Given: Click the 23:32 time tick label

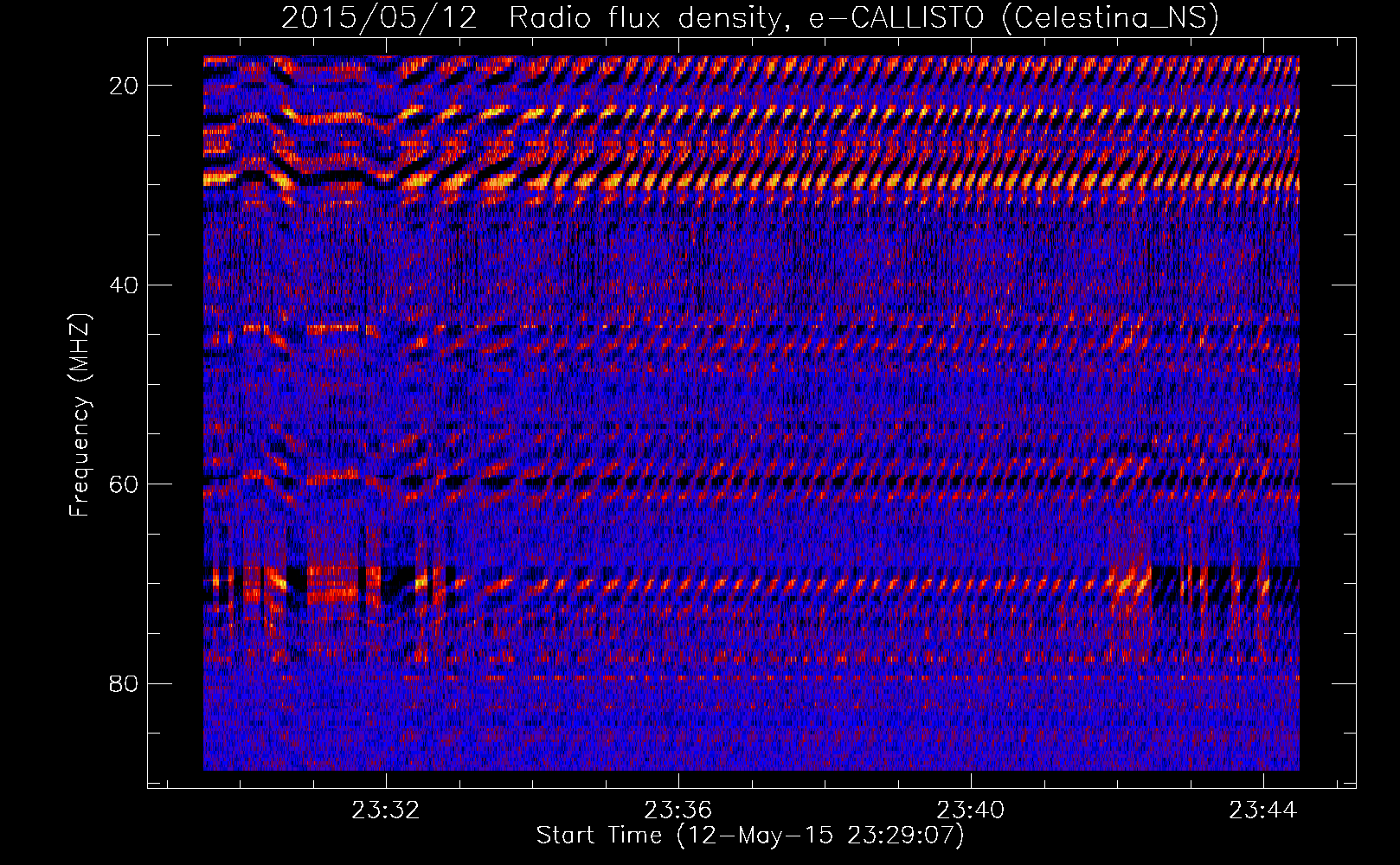Looking at the screenshot, I should [386, 810].
